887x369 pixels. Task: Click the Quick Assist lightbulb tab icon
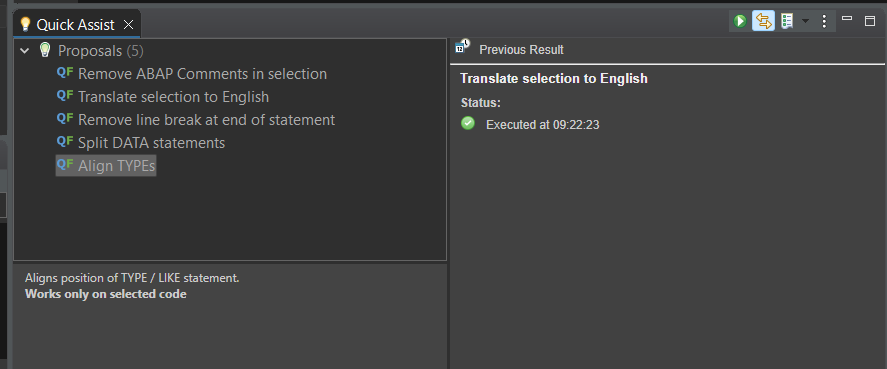(x=25, y=24)
